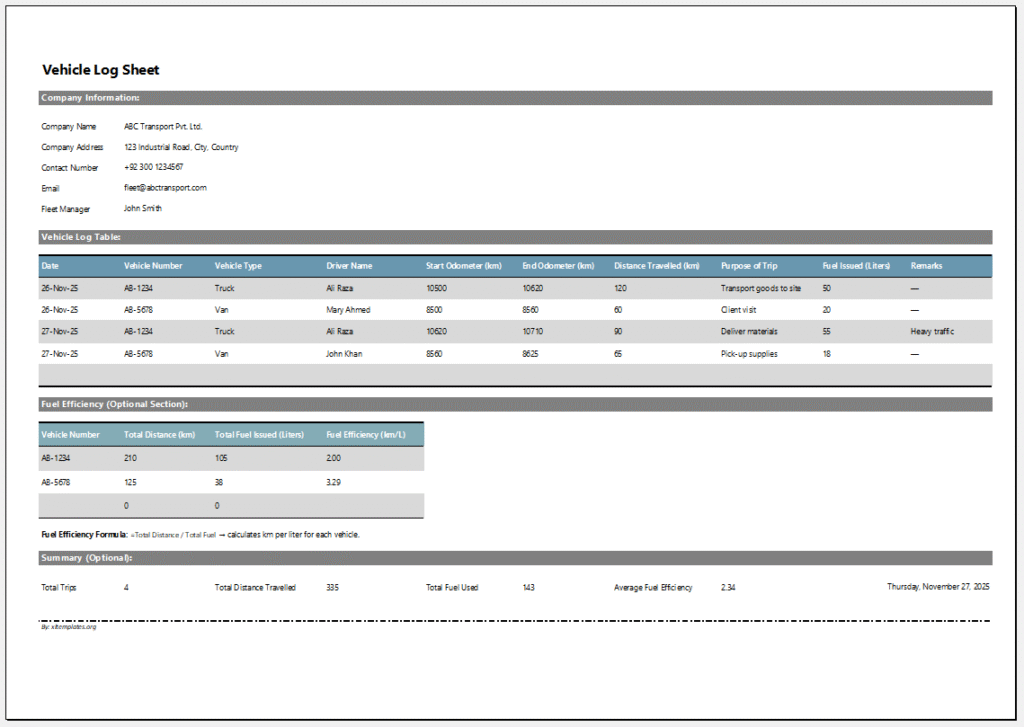The width and height of the screenshot is (1024, 727).
Task: Click the Date column header
Action: (x=50, y=266)
